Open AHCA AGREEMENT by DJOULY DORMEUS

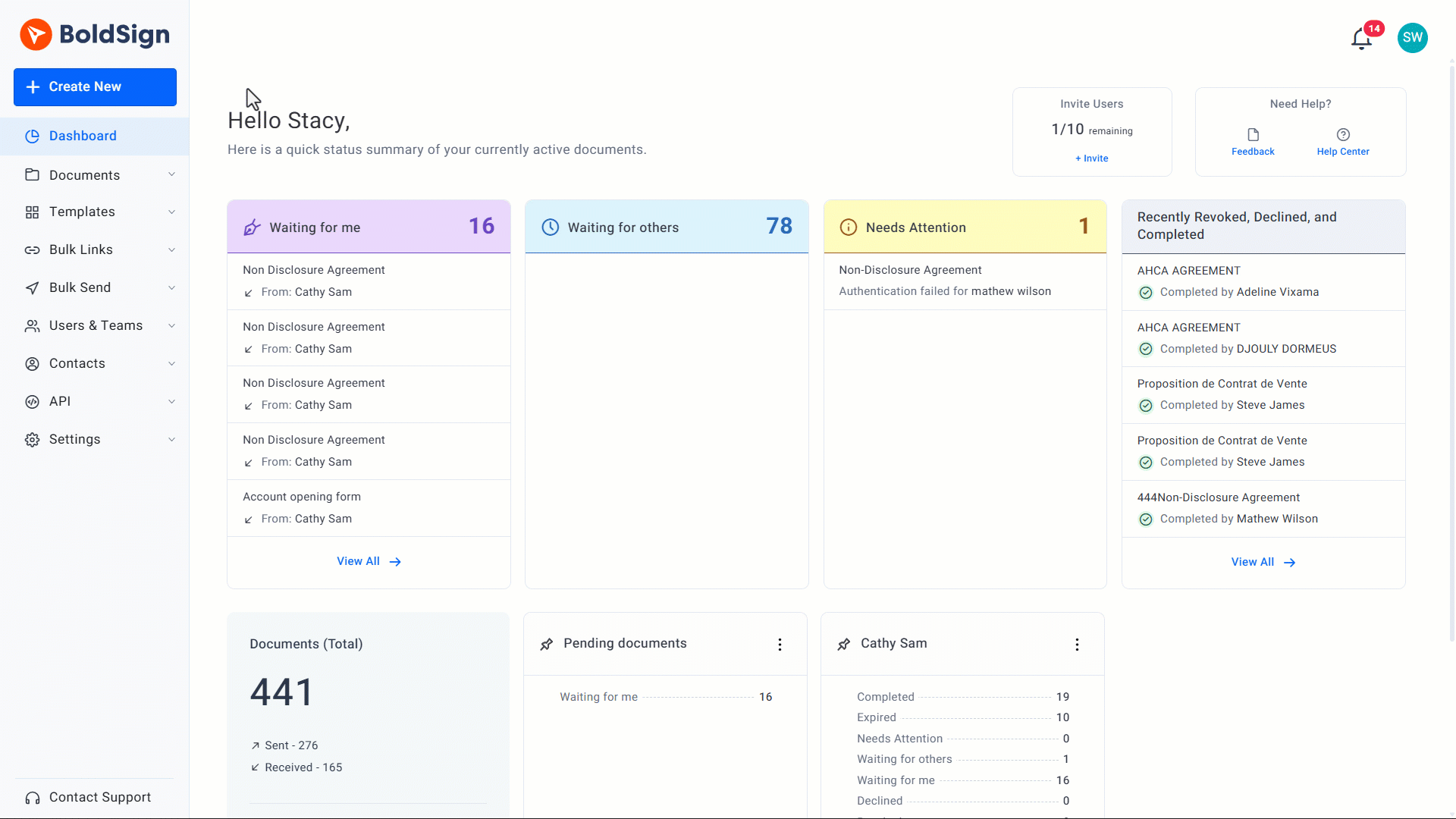tap(1263, 338)
